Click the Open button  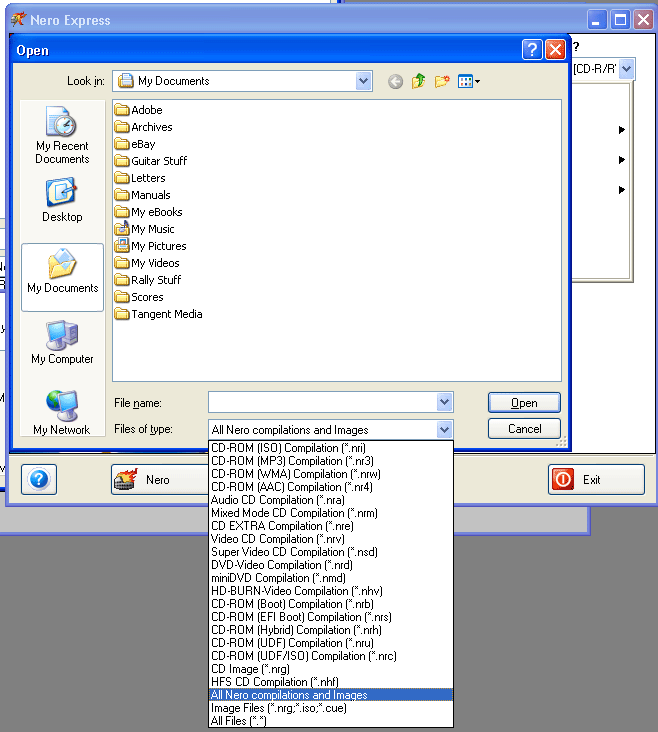click(x=524, y=402)
